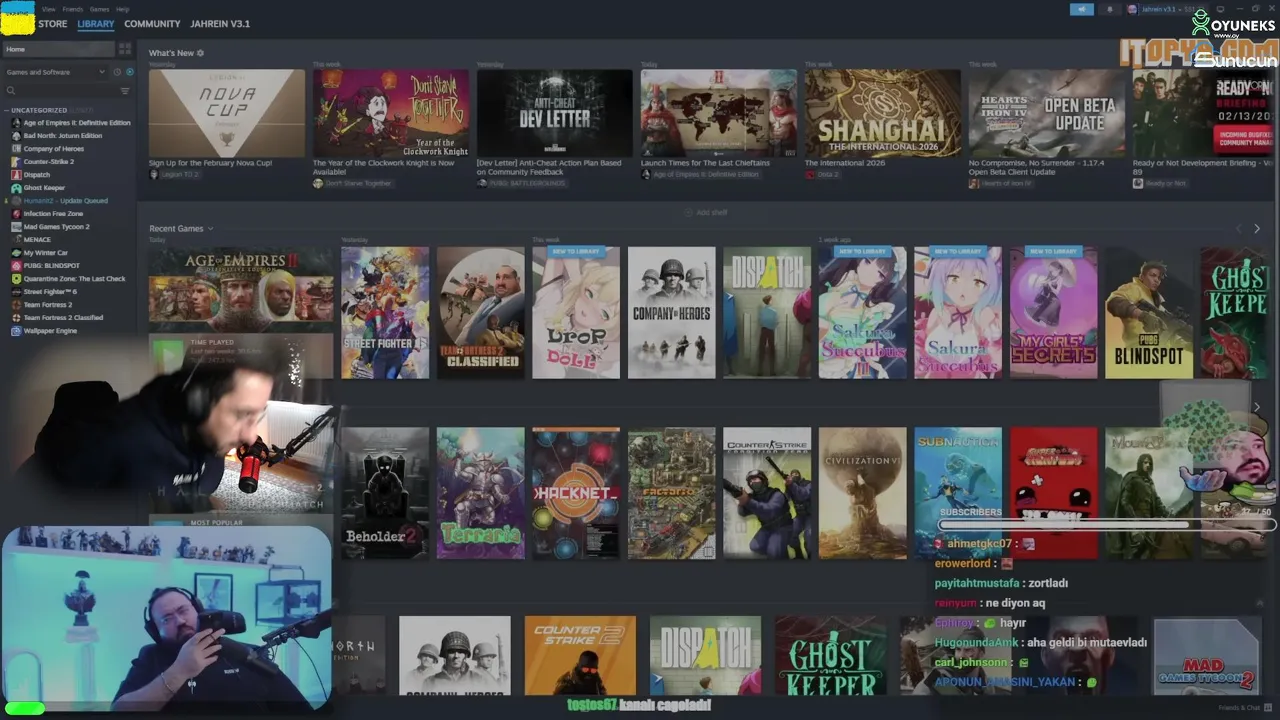Image resolution: width=1280 pixels, height=720 pixels.
Task: Open Street Fighter 6 recent game cover
Action: (x=385, y=313)
